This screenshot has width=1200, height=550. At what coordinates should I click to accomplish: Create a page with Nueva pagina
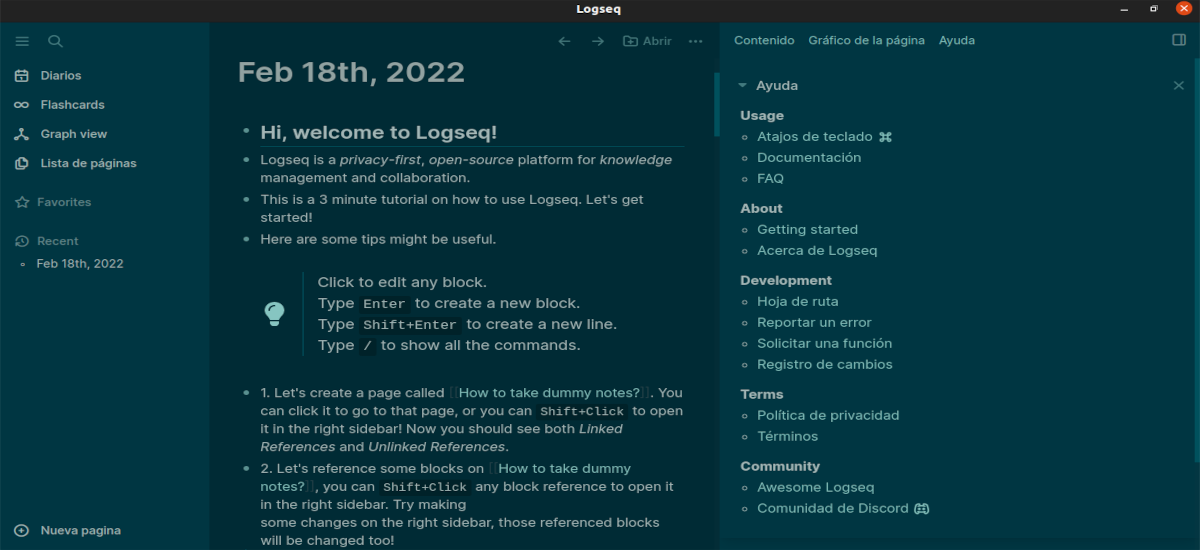[x=80, y=530]
